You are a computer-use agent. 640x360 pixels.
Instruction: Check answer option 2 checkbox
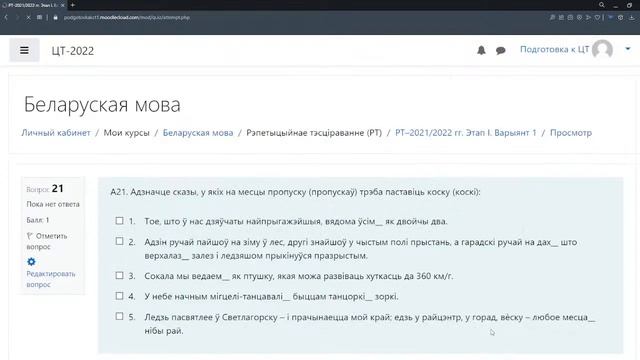[x=119, y=241]
